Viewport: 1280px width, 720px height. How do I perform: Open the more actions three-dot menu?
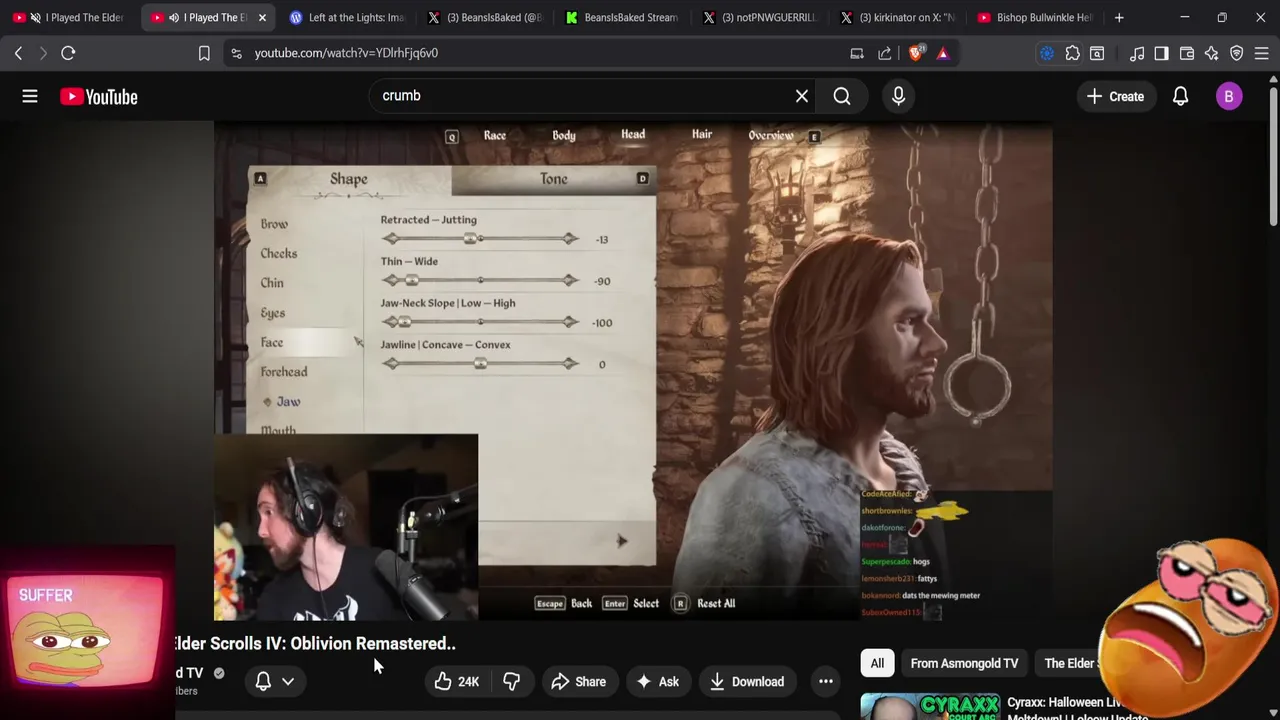click(x=826, y=682)
